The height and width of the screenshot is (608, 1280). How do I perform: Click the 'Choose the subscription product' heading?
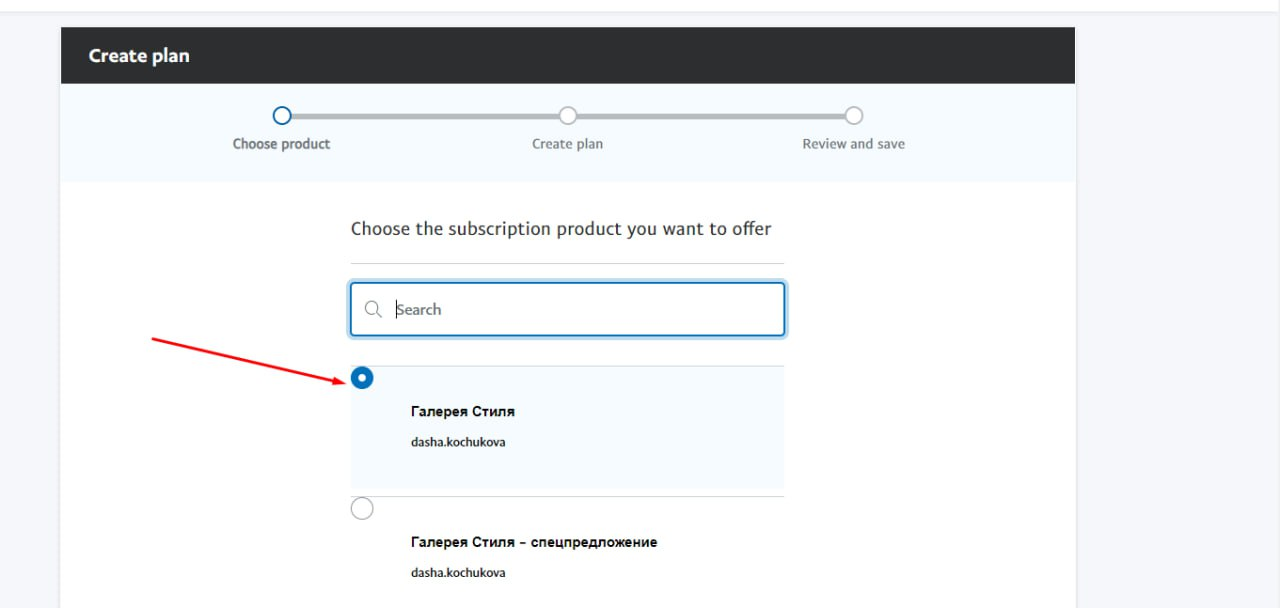pyautogui.click(x=561, y=229)
